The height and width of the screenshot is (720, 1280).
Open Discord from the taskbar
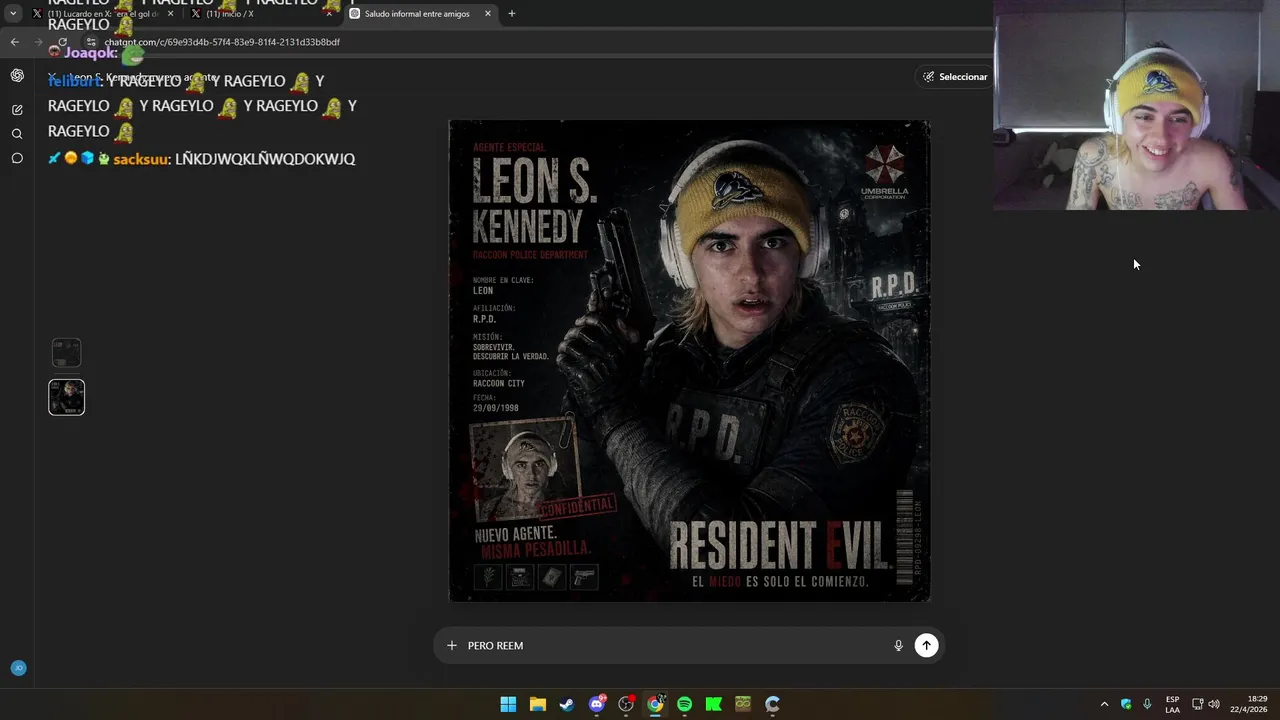597,704
